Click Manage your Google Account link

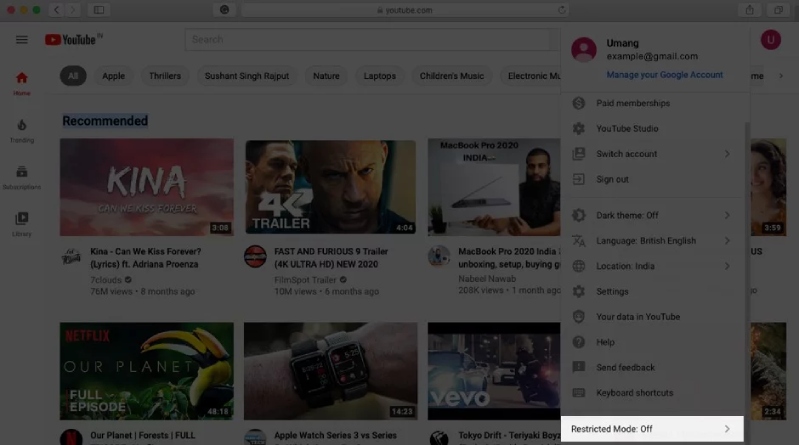(x=664, y=75)
